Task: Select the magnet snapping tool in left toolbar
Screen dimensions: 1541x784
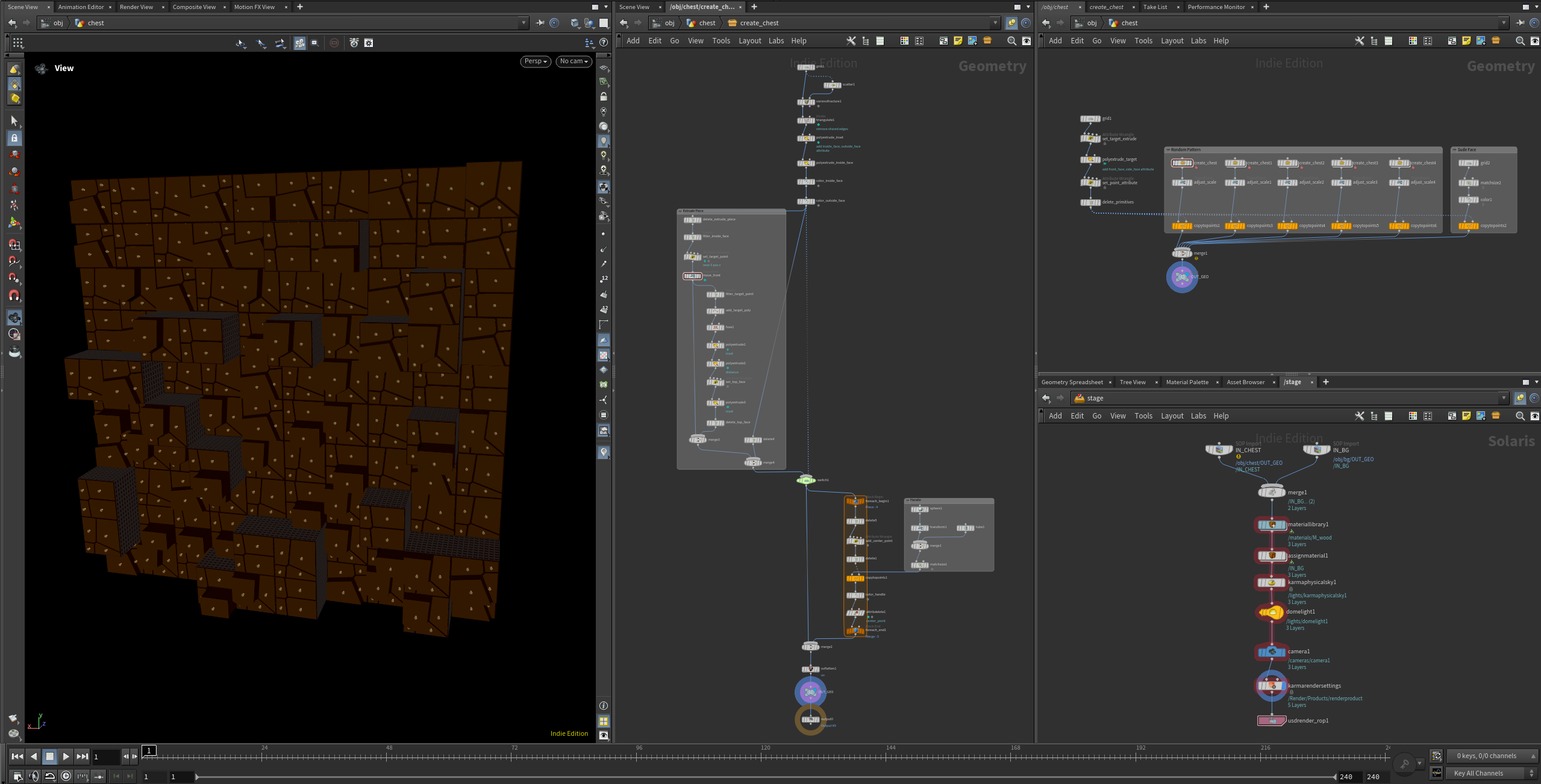Action: click(14, 296)
